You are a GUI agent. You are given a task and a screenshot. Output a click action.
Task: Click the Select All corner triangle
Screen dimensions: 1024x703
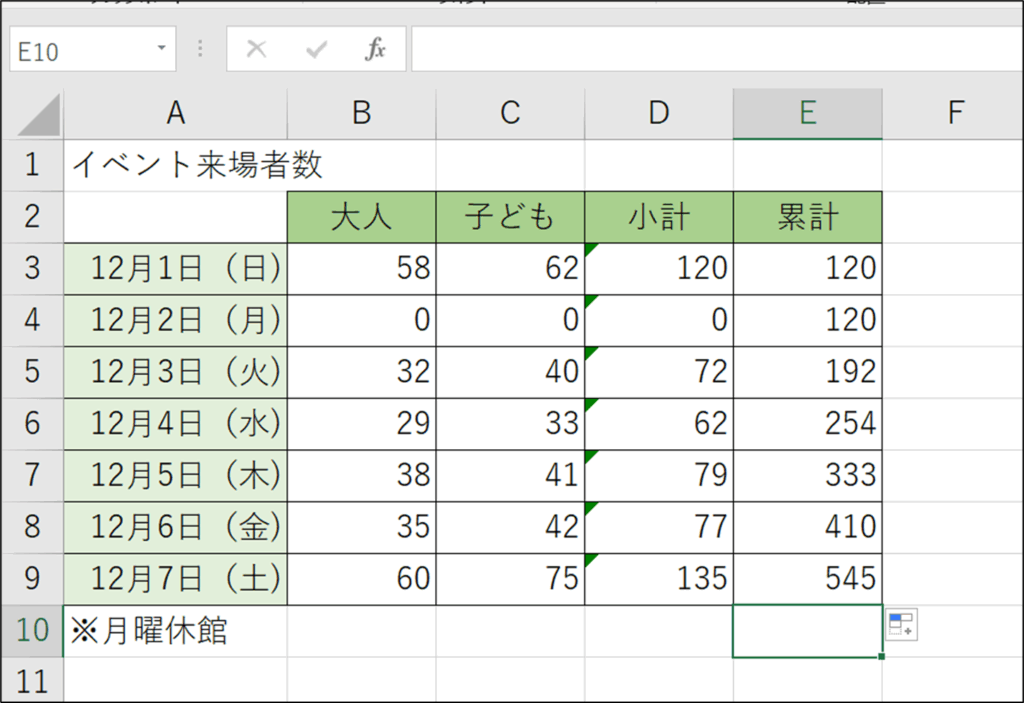(x=39, y=114)
